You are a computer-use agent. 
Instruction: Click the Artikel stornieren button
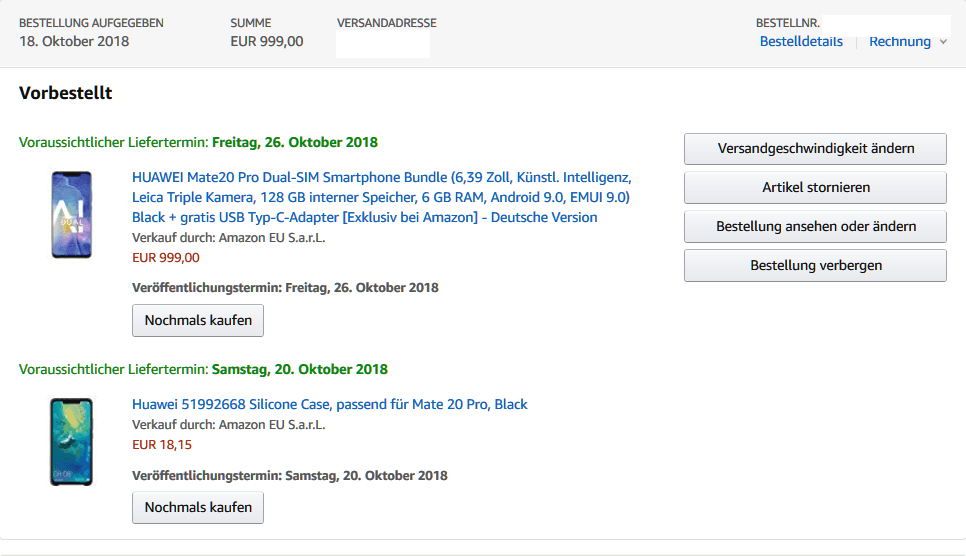[815, 187]
